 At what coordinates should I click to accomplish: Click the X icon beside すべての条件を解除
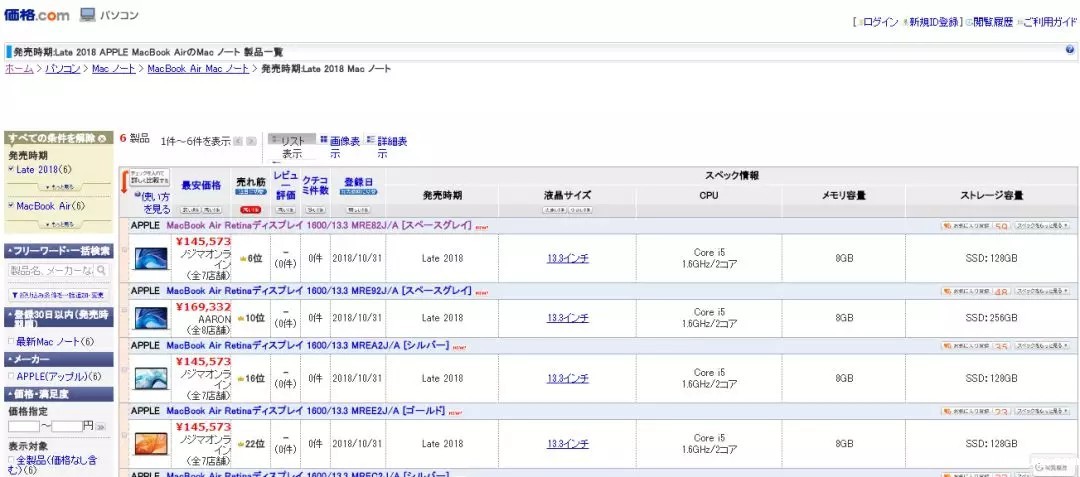[103, 138]
